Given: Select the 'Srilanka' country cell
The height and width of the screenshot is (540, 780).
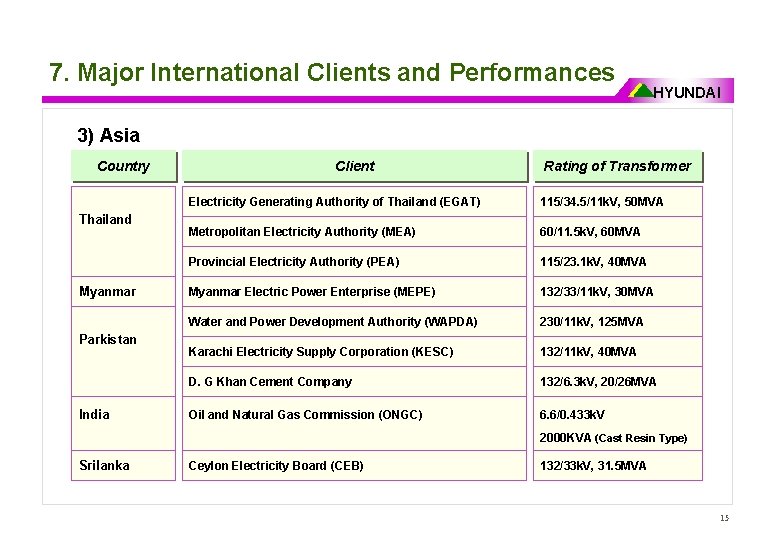Looking at the screenshot, I should 123,465.
